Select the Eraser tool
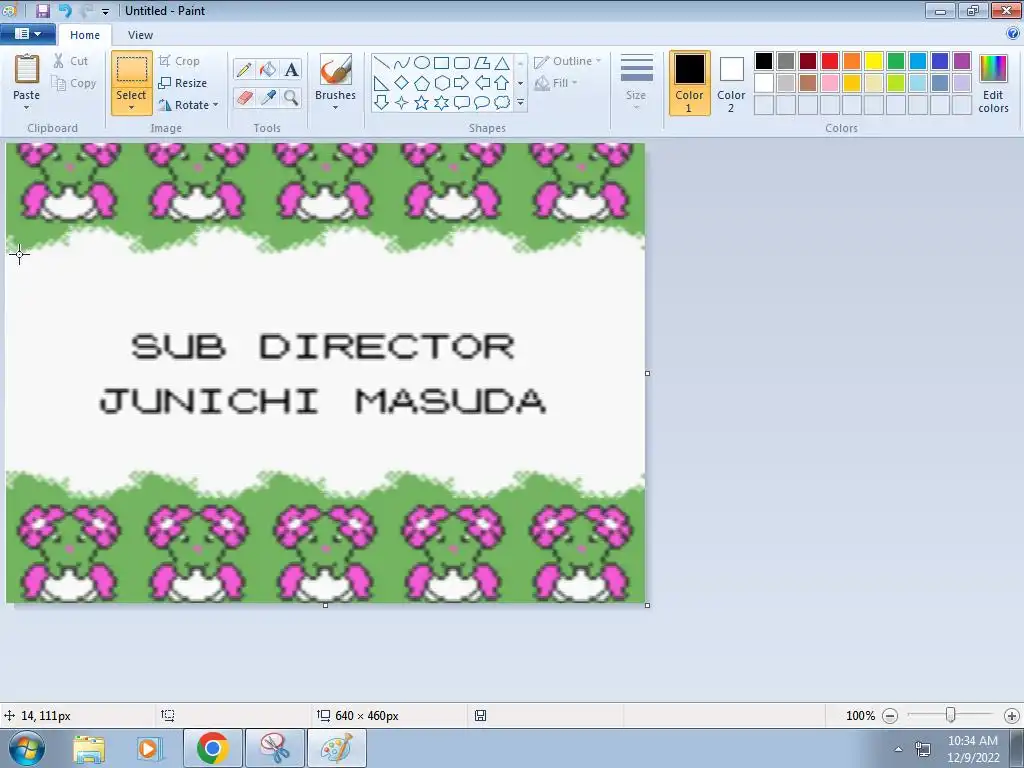This screenshot has width=1024, height=768. [x=244, y=98]
